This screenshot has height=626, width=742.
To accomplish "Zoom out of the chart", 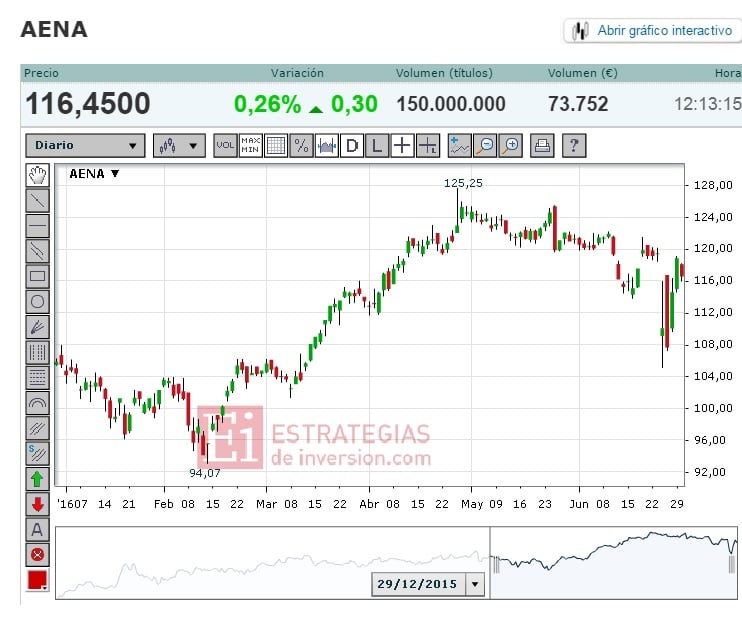I will click(485, 145).
